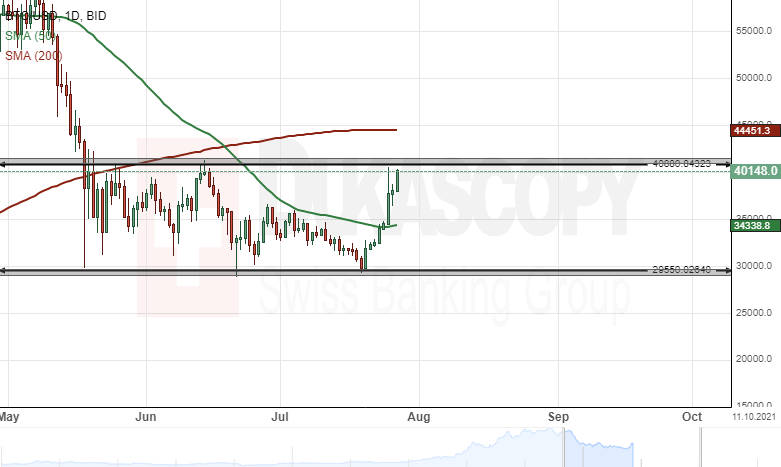
Task: Click the SMA (50) legend label
Action: pyautogui.click(x=30, y=36)
